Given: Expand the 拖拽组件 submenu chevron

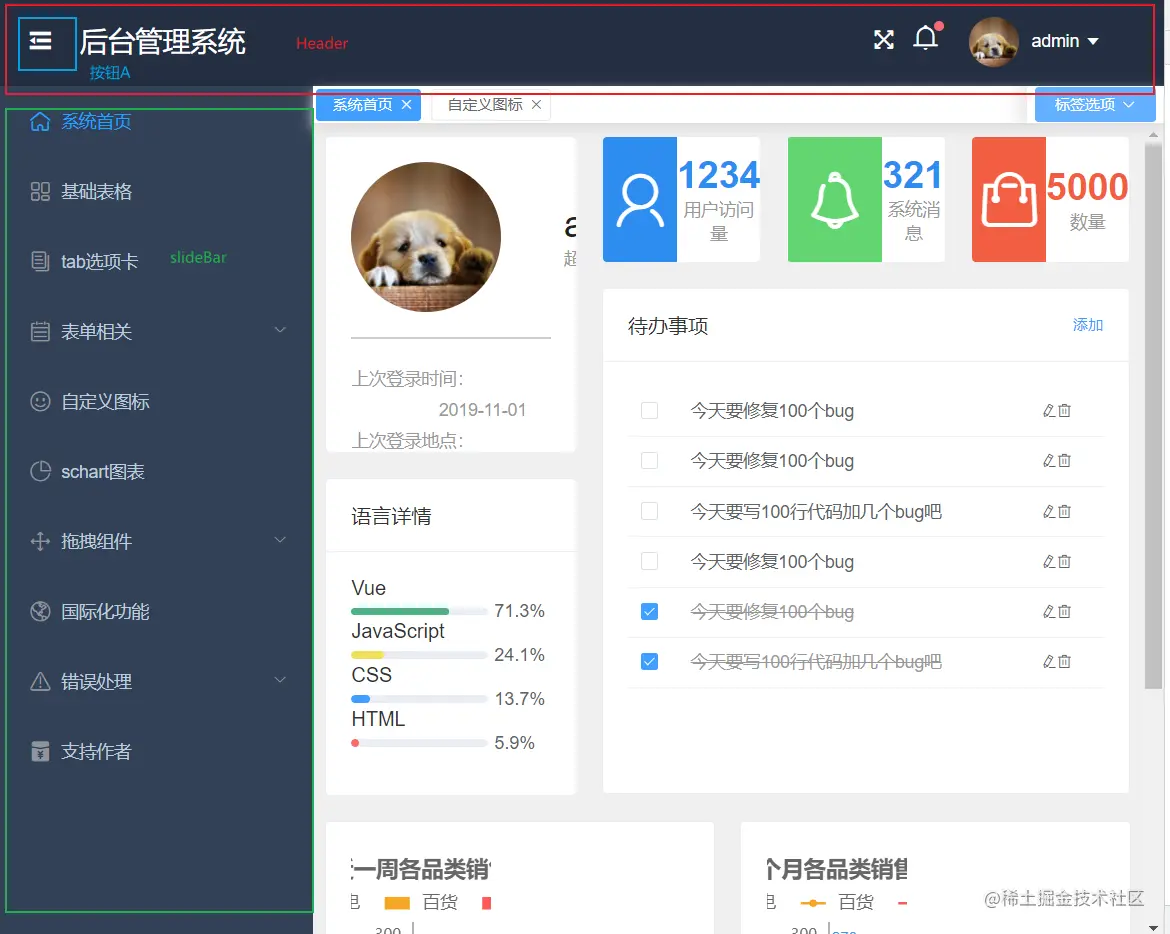Looking at the screenshot, I should (x=281, y=539).
